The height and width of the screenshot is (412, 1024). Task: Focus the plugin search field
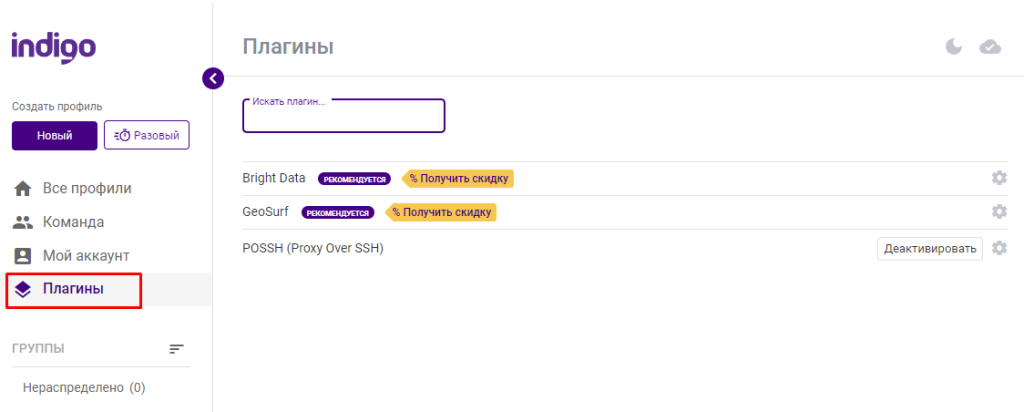[x=343, y=118]
